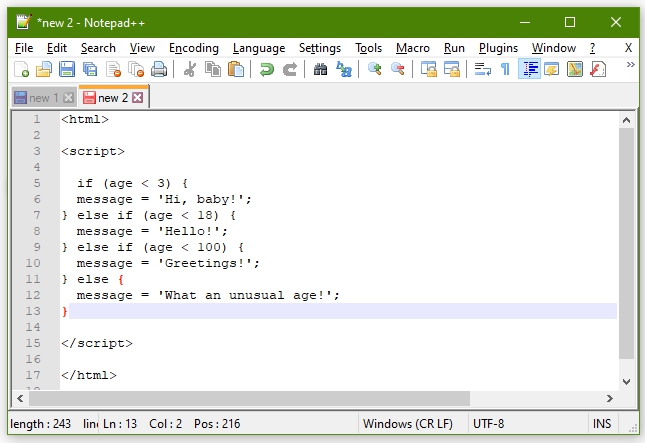
Task: Click the 'Hi, baby!' message line
Action: click(x=164, y=199)
